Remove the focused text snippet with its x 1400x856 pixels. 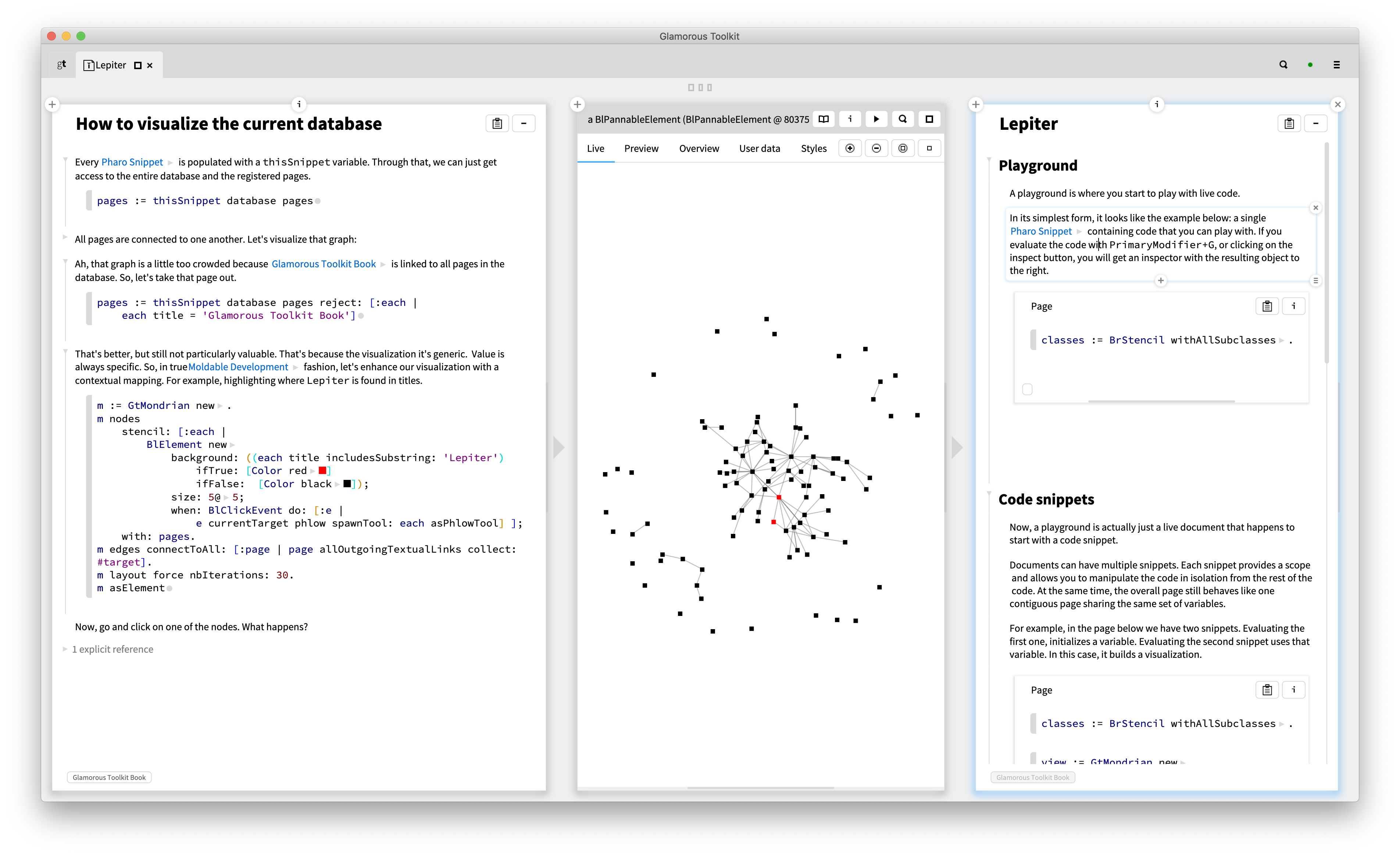pos(1315,207)
